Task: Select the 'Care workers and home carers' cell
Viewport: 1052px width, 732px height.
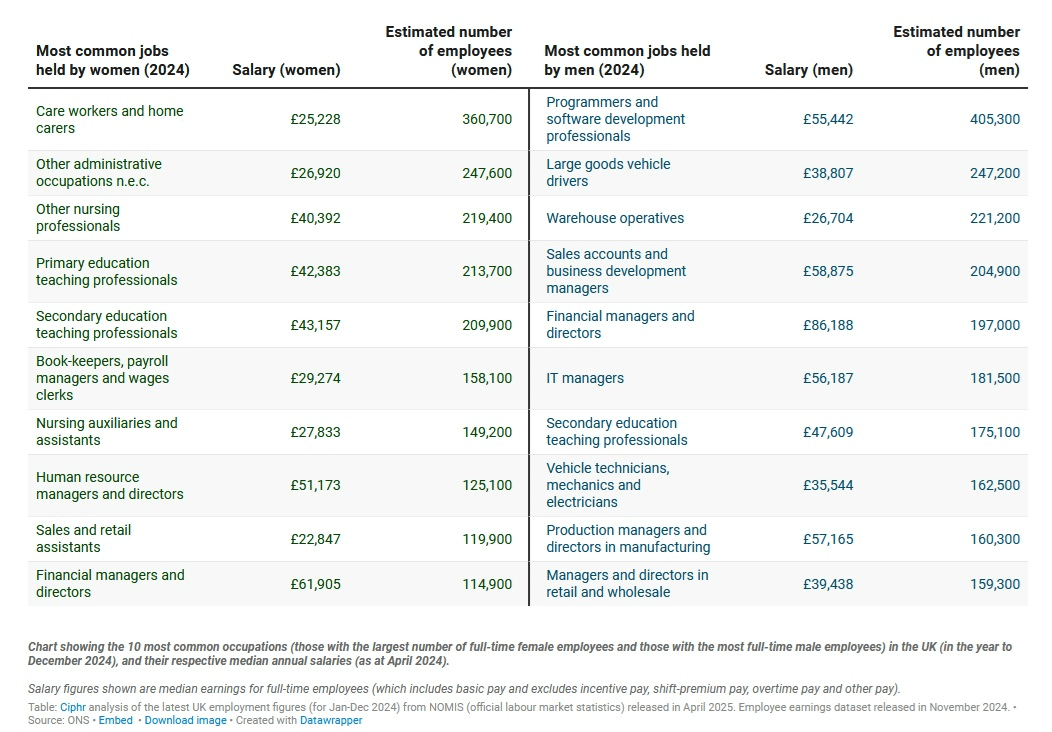Action: tap(109, 119)
